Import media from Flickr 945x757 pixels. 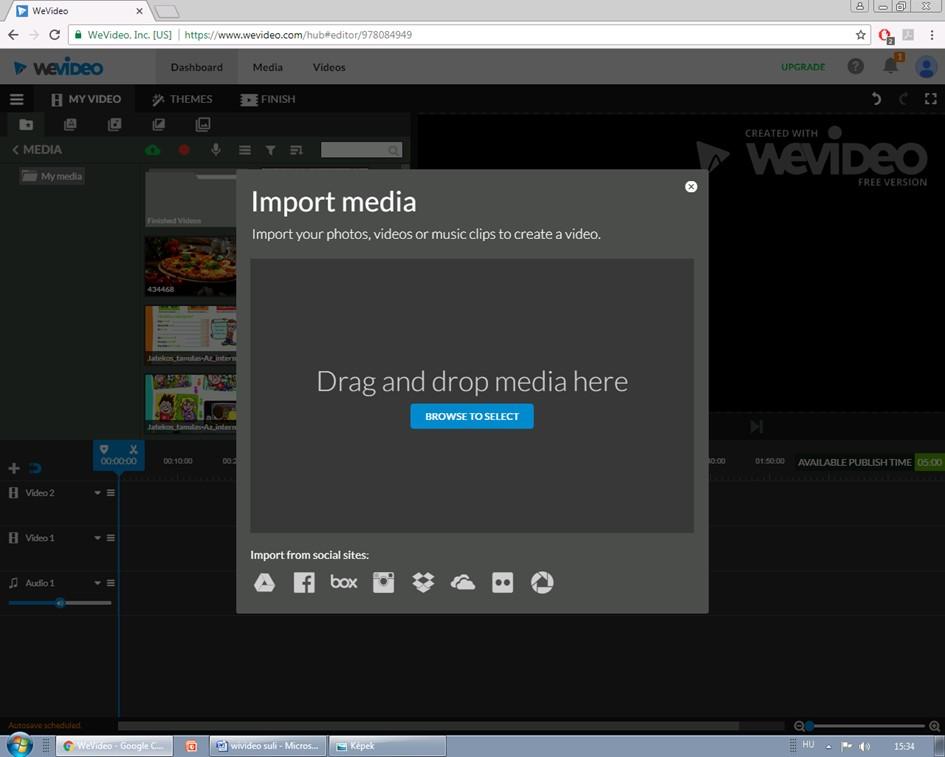coord(503,582)
